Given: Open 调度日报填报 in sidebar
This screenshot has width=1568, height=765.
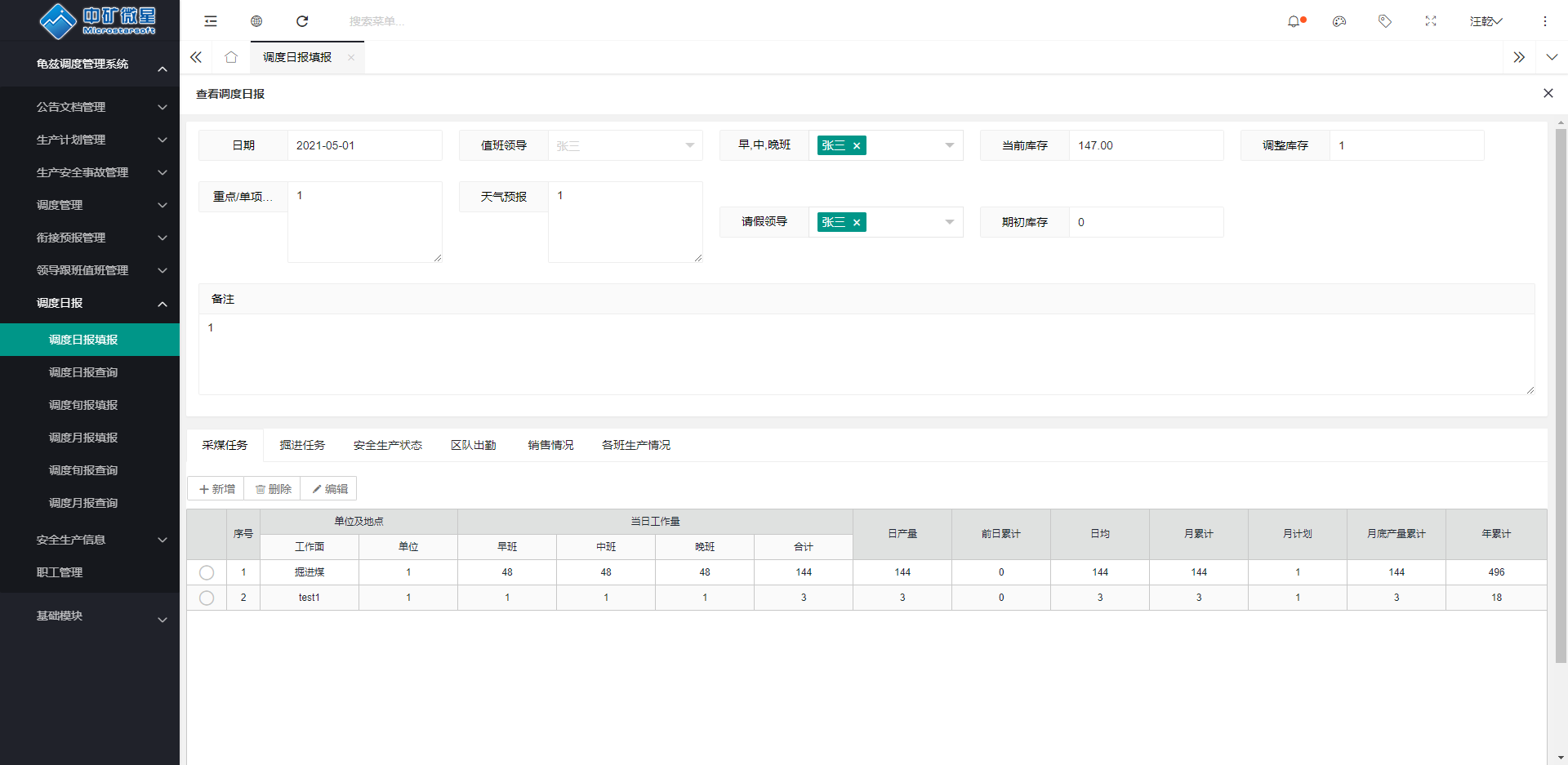Looking at the screenshot, I should click(x=90, y=340).
